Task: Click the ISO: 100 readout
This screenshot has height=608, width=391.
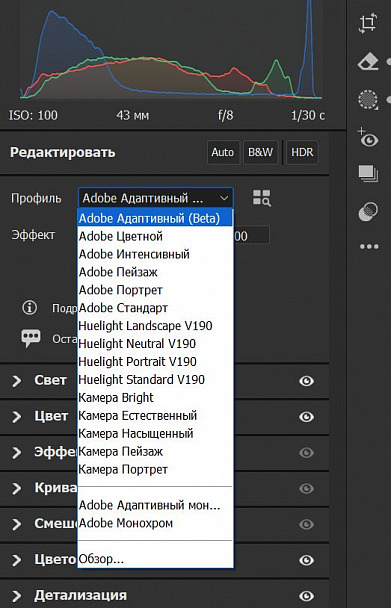Action: (33, 115)
